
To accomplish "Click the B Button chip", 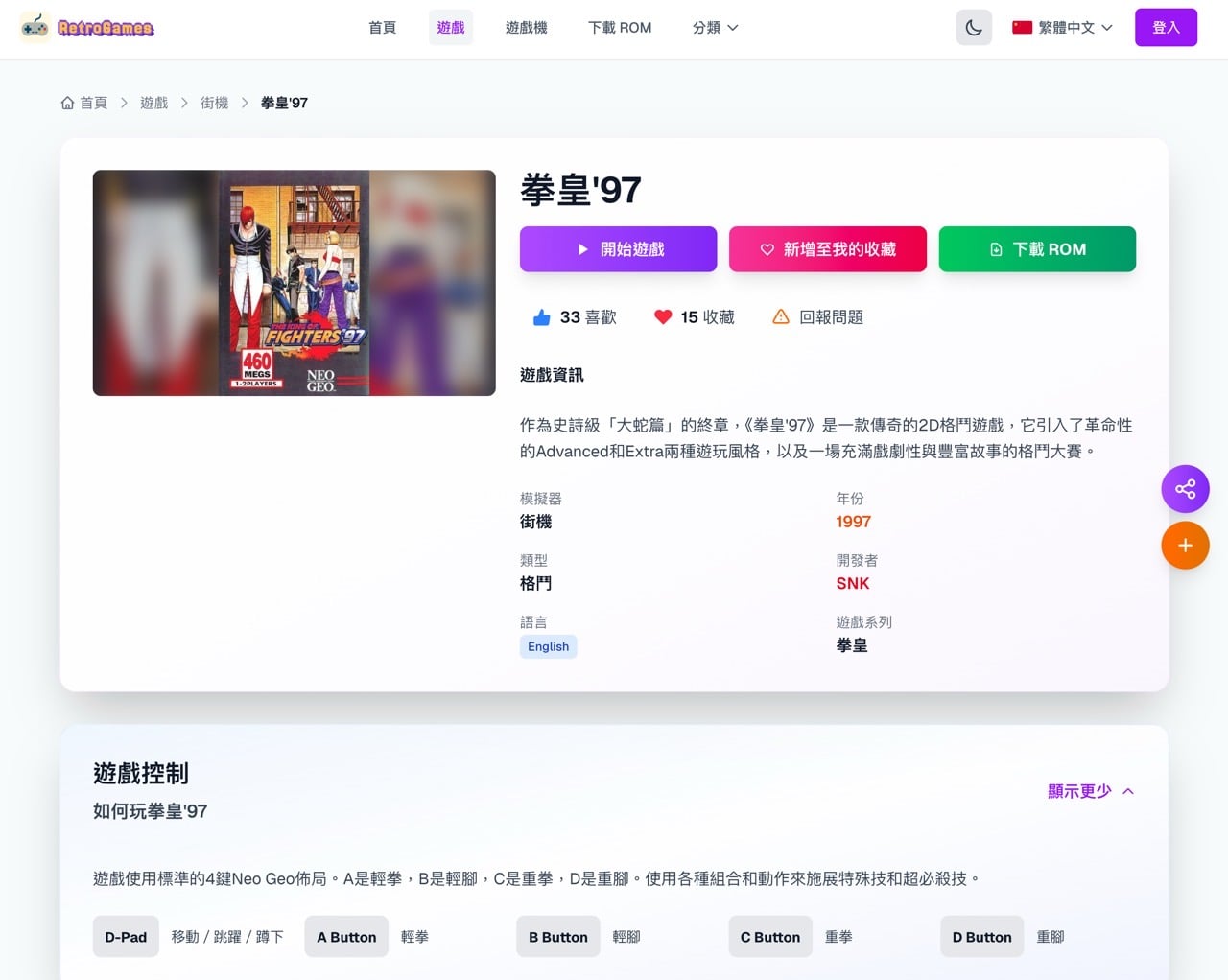I will coord(558,937).
